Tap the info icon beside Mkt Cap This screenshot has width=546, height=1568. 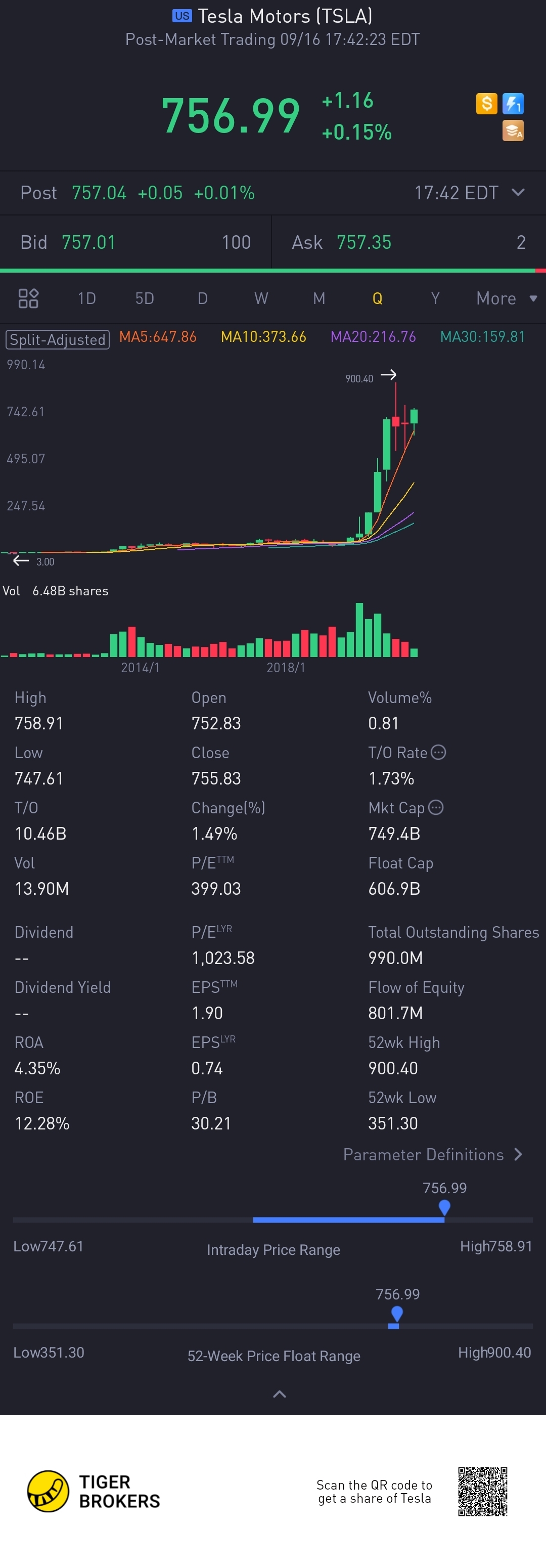pos(436,807)
